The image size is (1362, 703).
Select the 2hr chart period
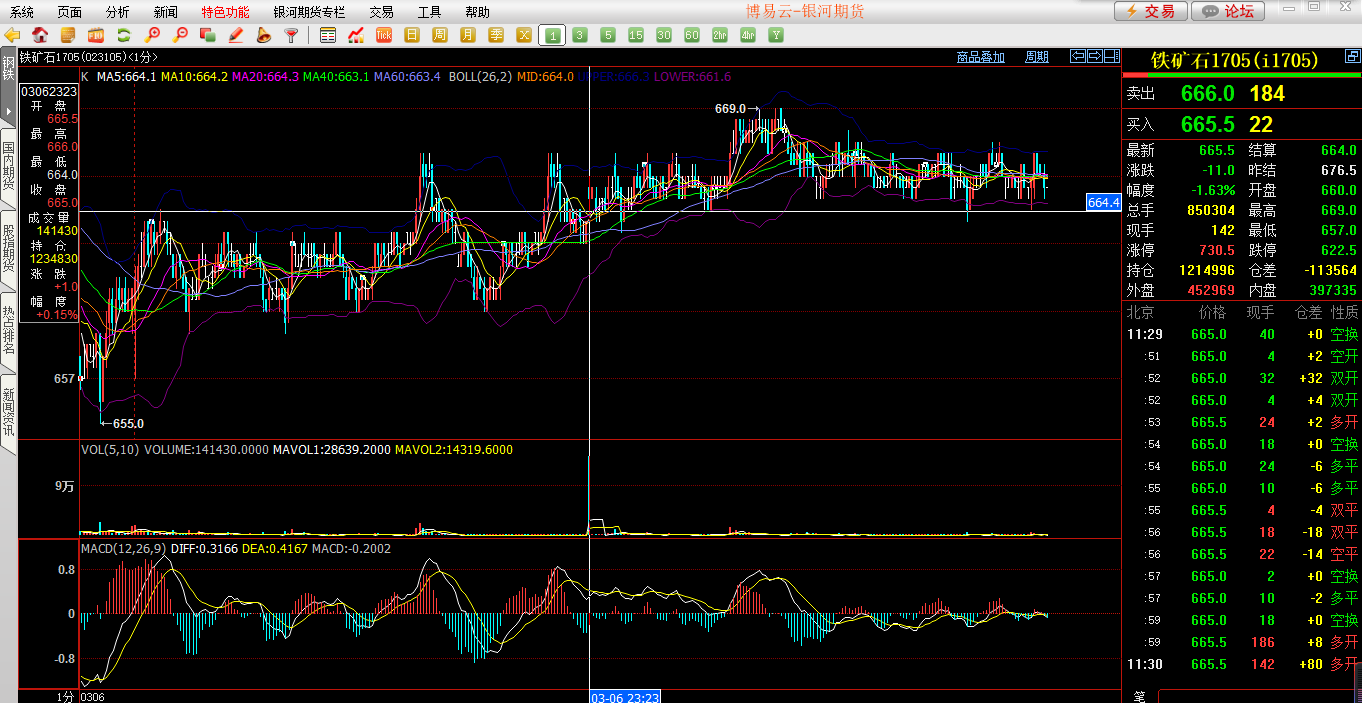click(x=720, y=35)
